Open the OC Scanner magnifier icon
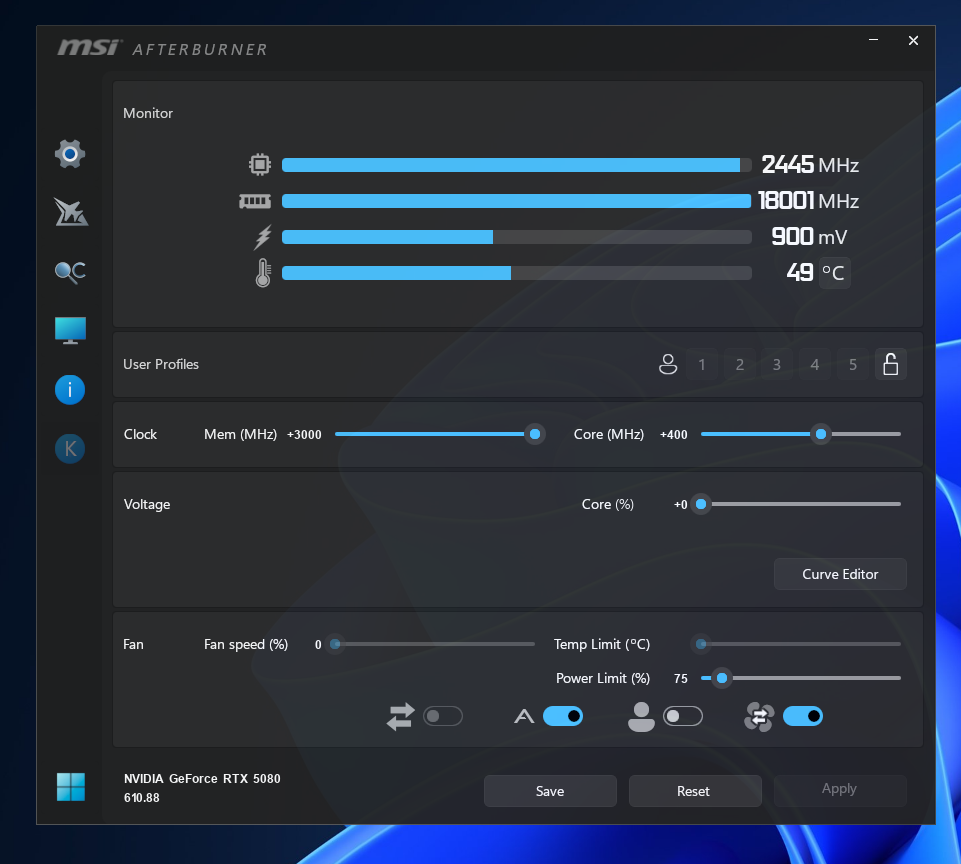The width and height of the screenshot is (961, 864). pos(70,271)
